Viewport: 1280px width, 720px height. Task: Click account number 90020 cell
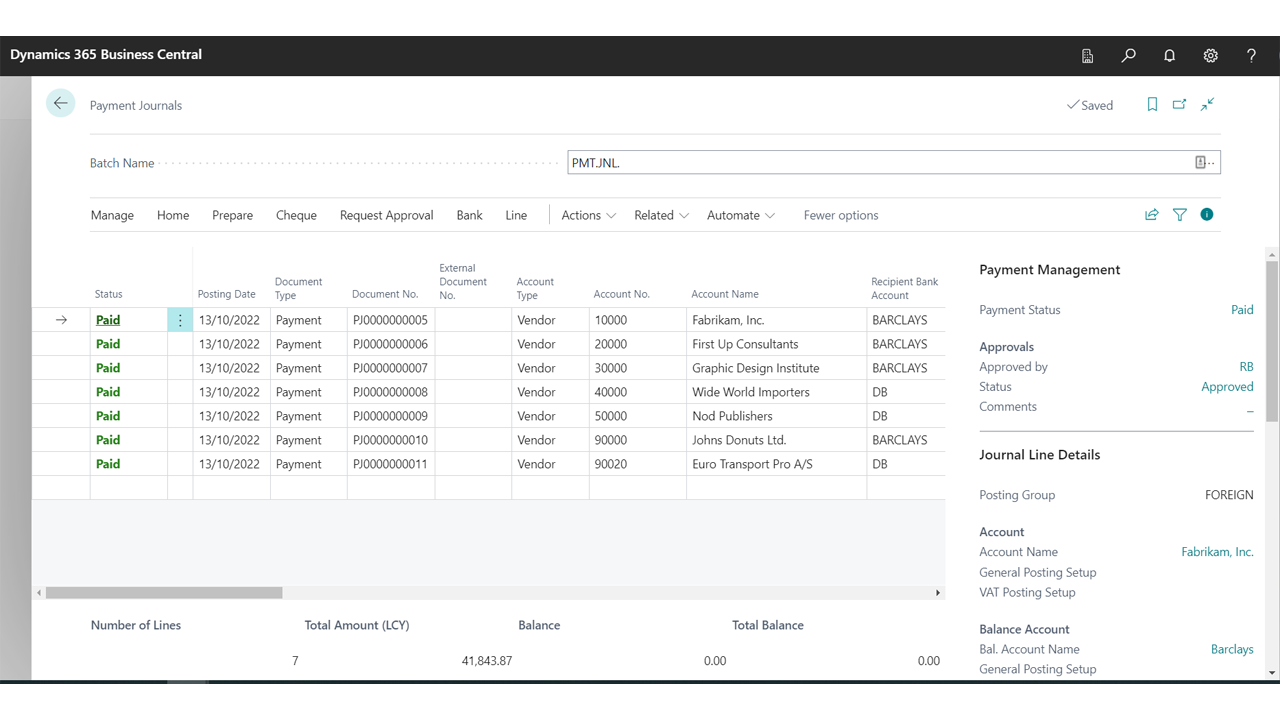pyautogui.click(x=638, y=464)
